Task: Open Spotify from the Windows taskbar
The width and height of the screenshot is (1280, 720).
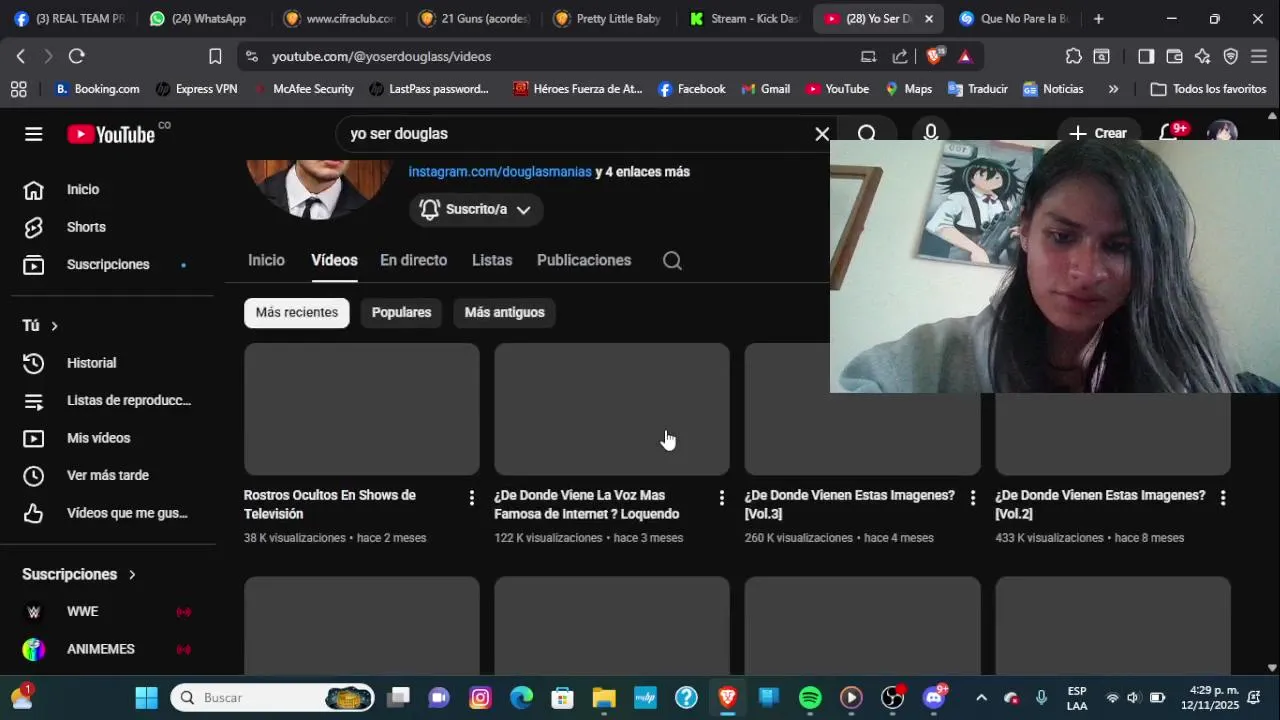Action: tap(810, 697)
